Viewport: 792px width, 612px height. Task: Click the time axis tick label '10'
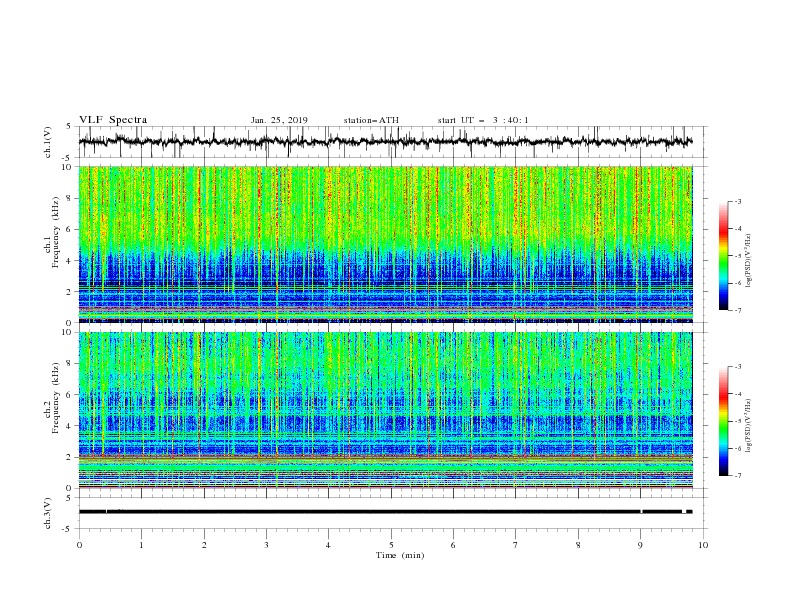703,545
